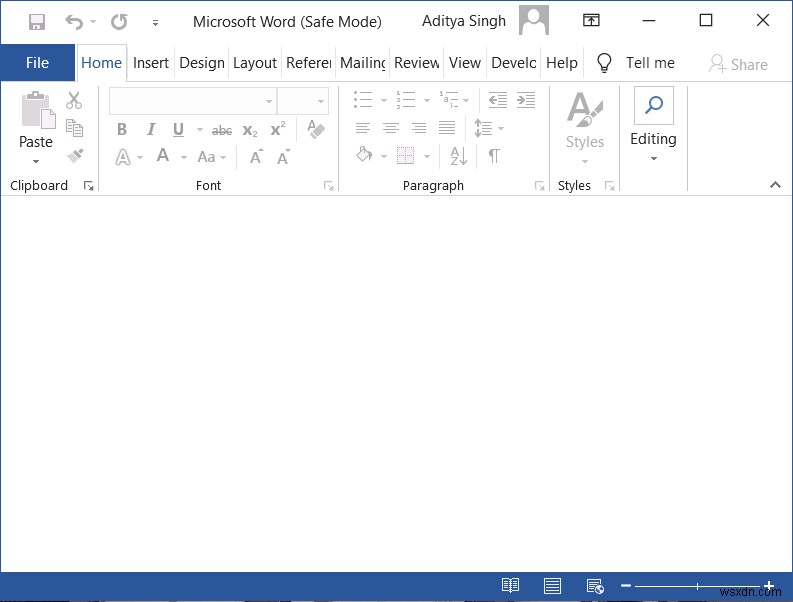Click the Cut scissors icon

click(x=74, y=100)
